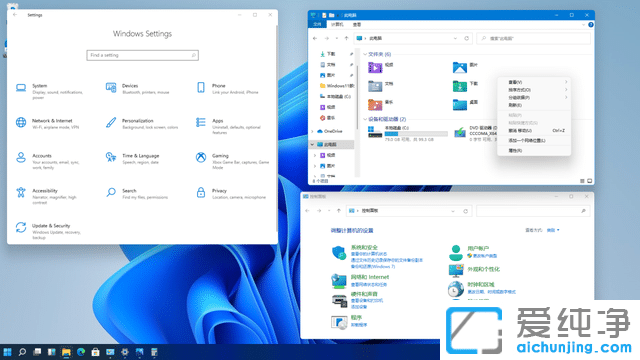Click the C: drive storage usage bar

[x=416, y=133]
